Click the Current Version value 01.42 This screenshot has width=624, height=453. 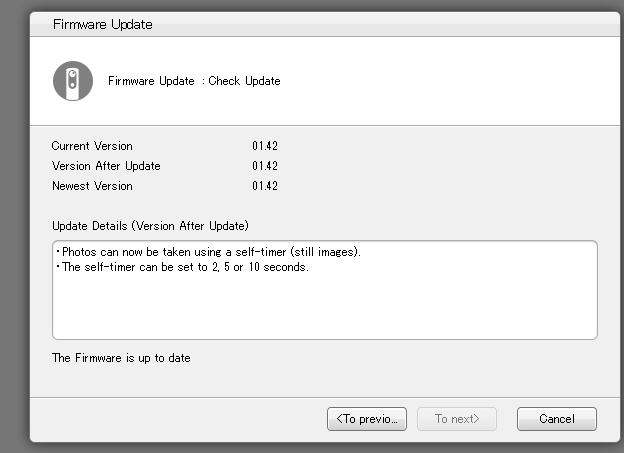click(265, 146)
